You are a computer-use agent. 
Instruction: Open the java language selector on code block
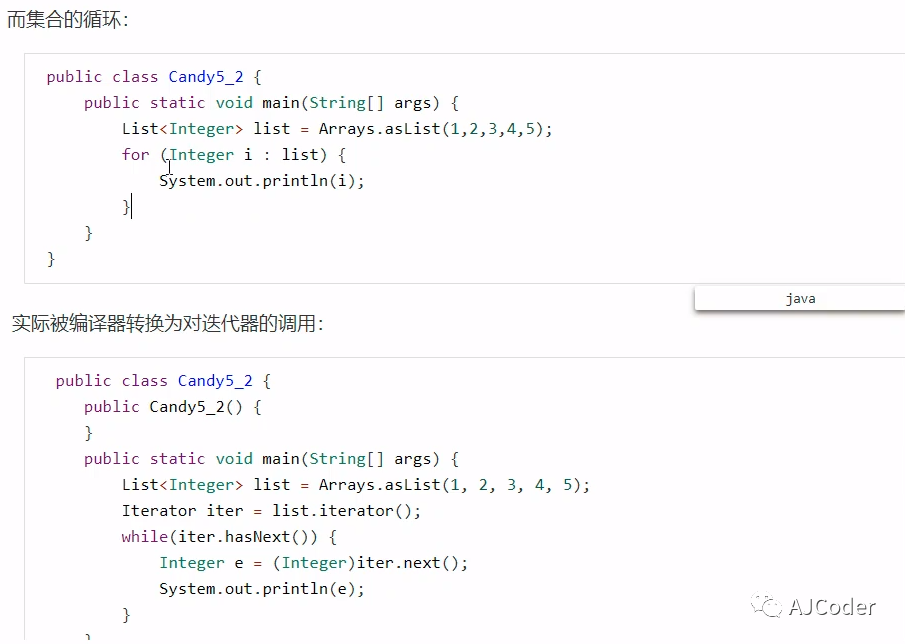[x=800, y=298]
